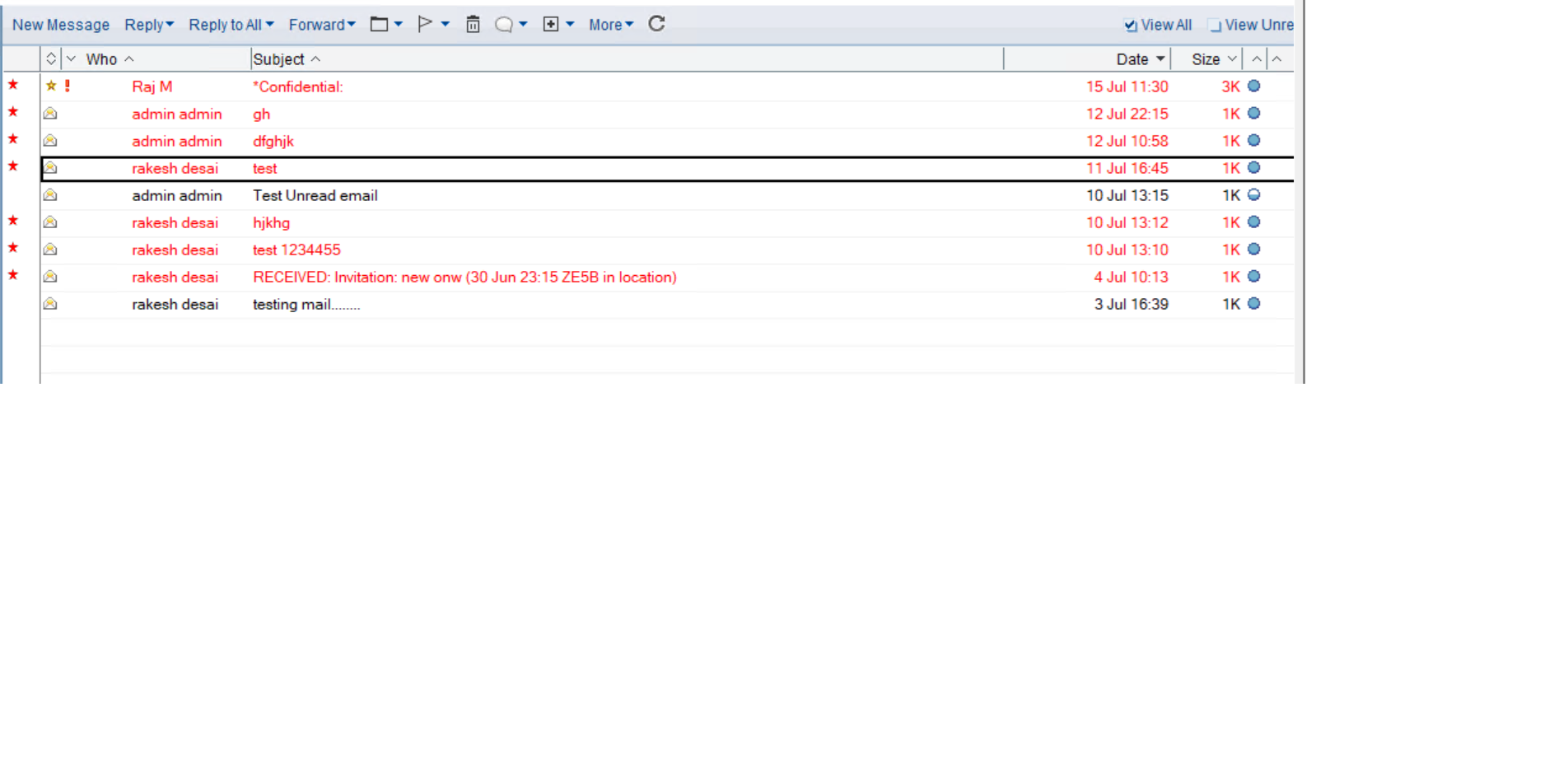
Task: Click the follow-up flag icon
Action: (425, 25)
